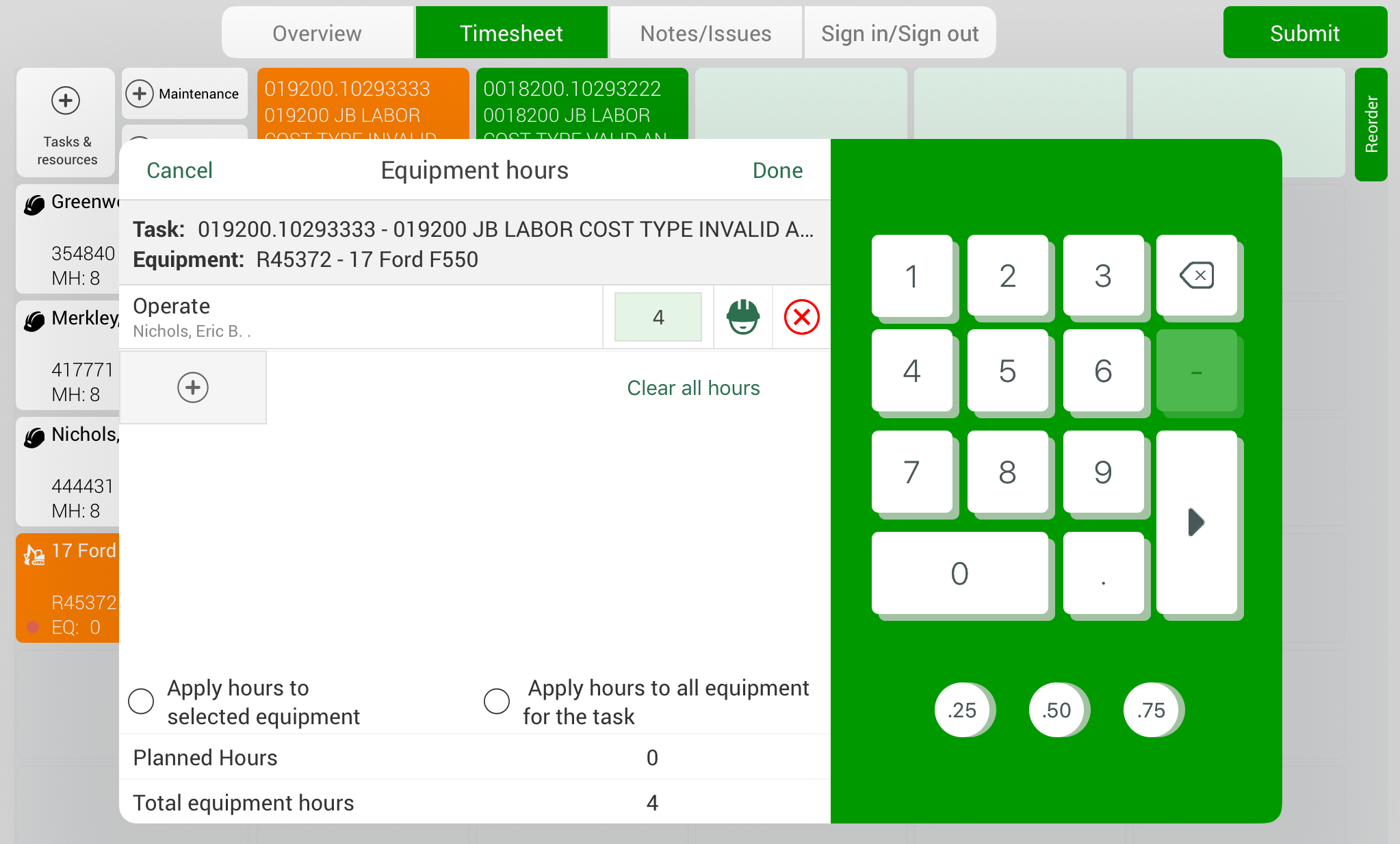Screen dimensions: 1400x844
Task: Switch to the Overview tab
Action: click(317, 33)
